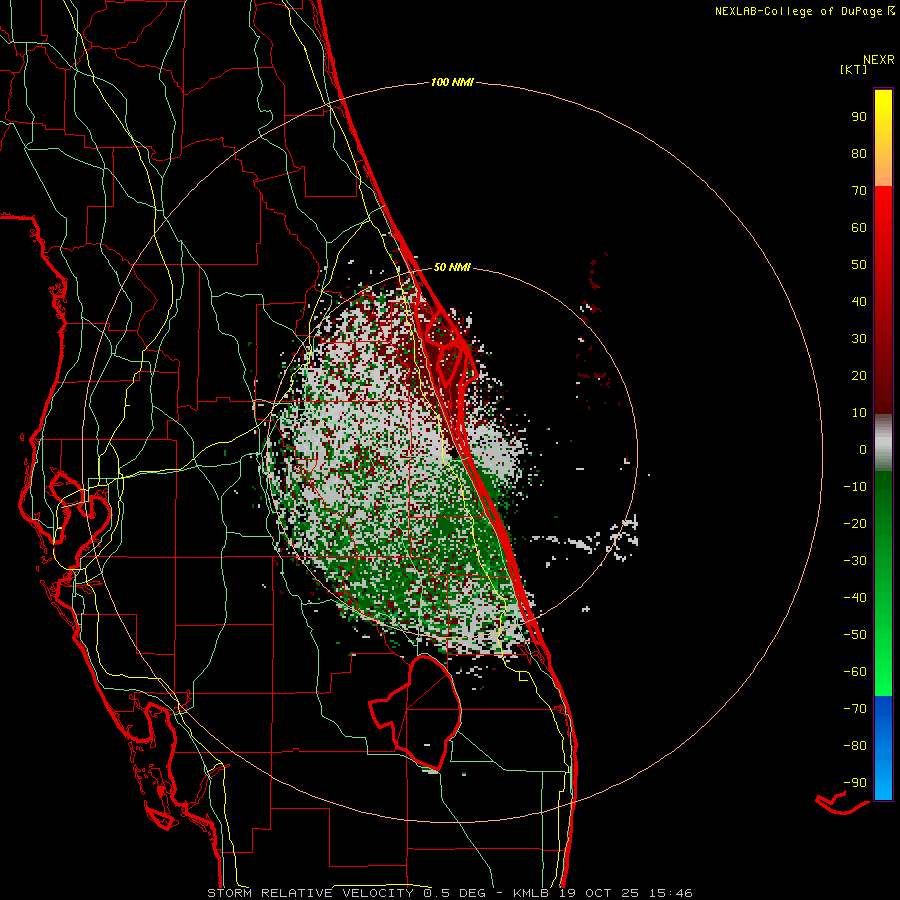
Task: Click the KMLB radar site identifier
Action: 530,893
